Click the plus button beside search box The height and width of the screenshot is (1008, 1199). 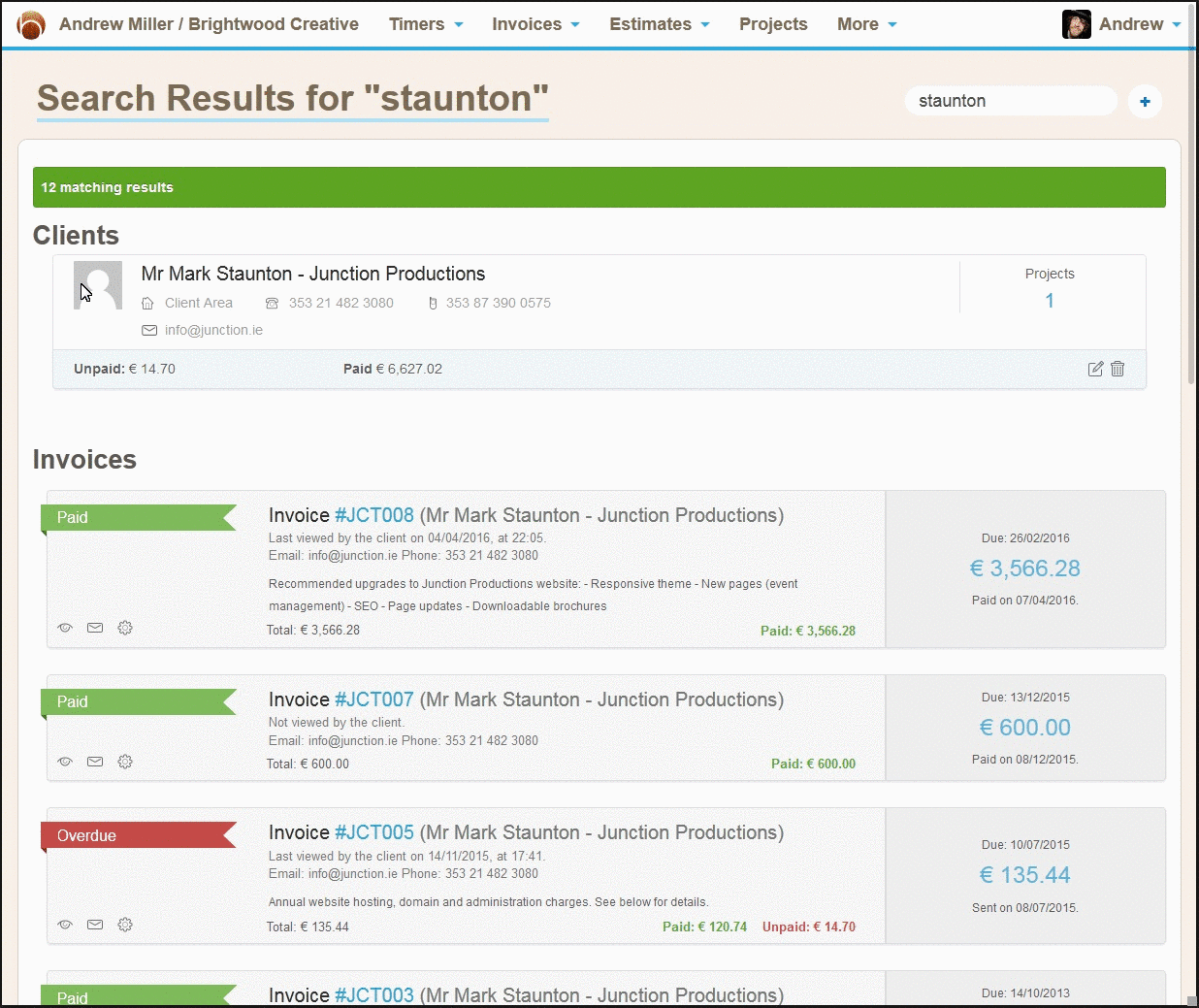(1145, 101)
